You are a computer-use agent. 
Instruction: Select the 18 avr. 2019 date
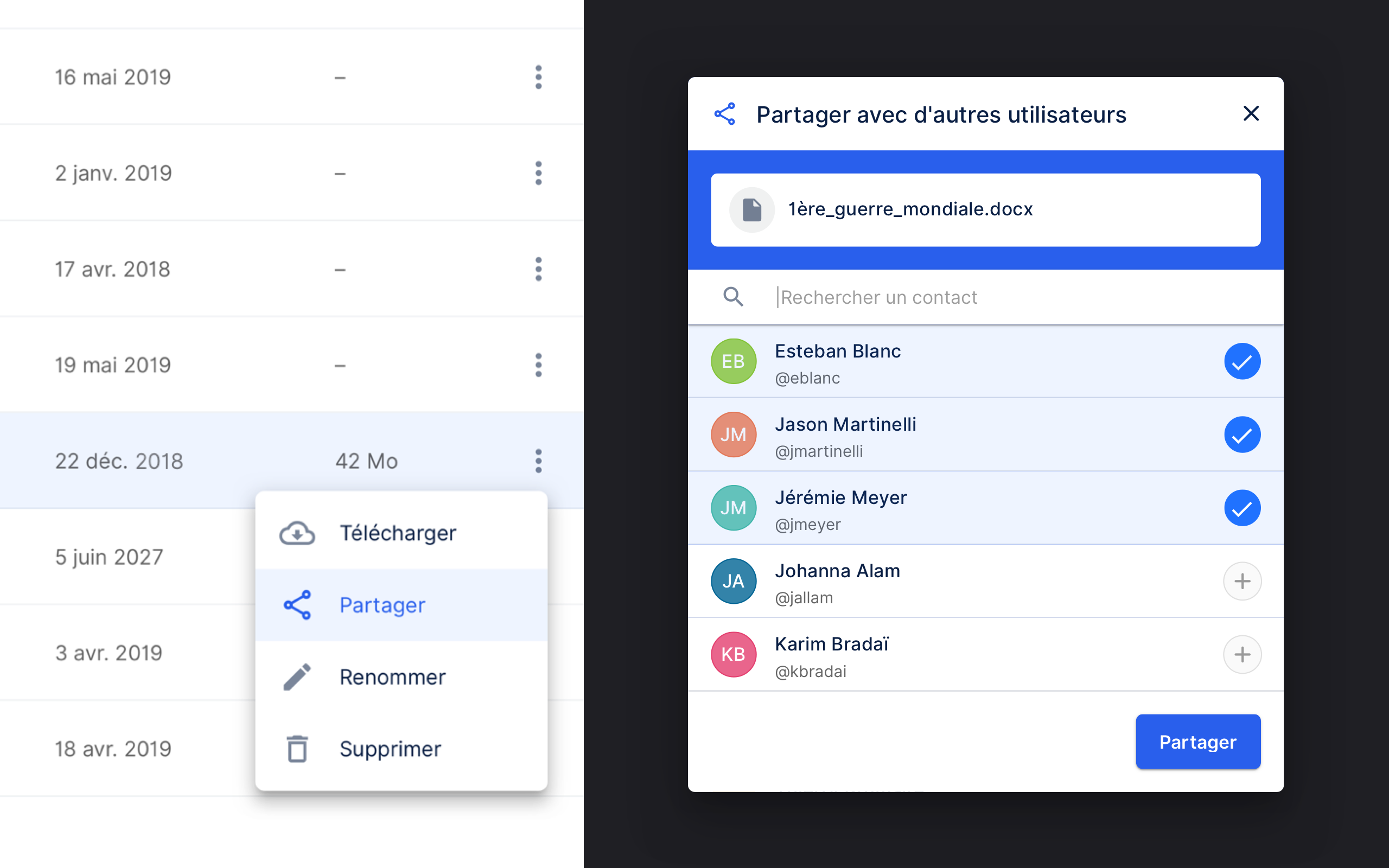pyautogui.click(x=113, y=749)
